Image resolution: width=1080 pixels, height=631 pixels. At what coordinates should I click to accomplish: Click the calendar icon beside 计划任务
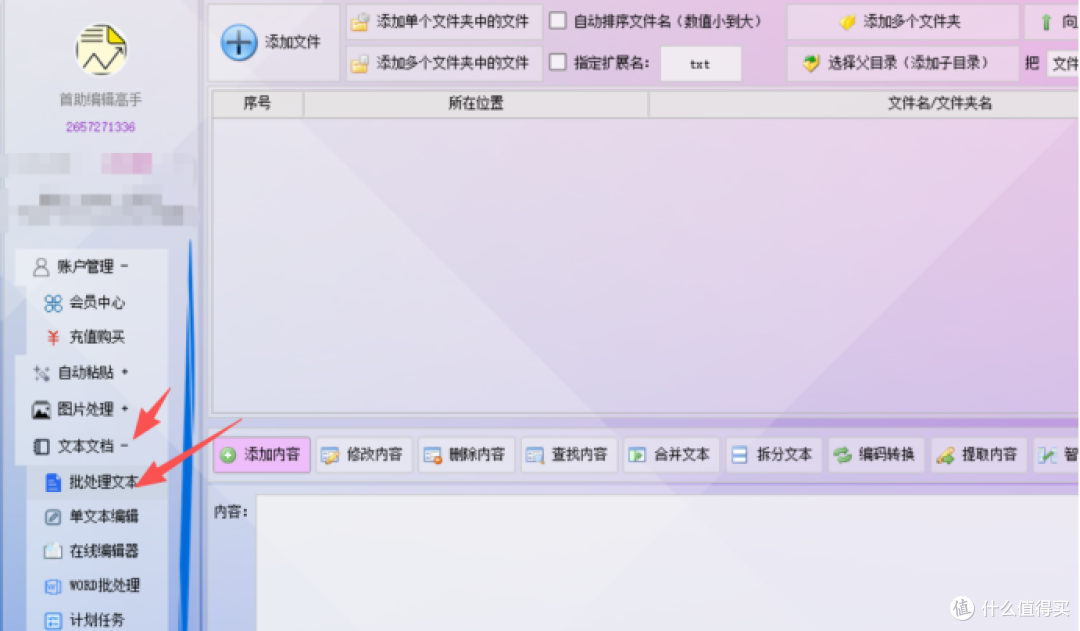53,621
